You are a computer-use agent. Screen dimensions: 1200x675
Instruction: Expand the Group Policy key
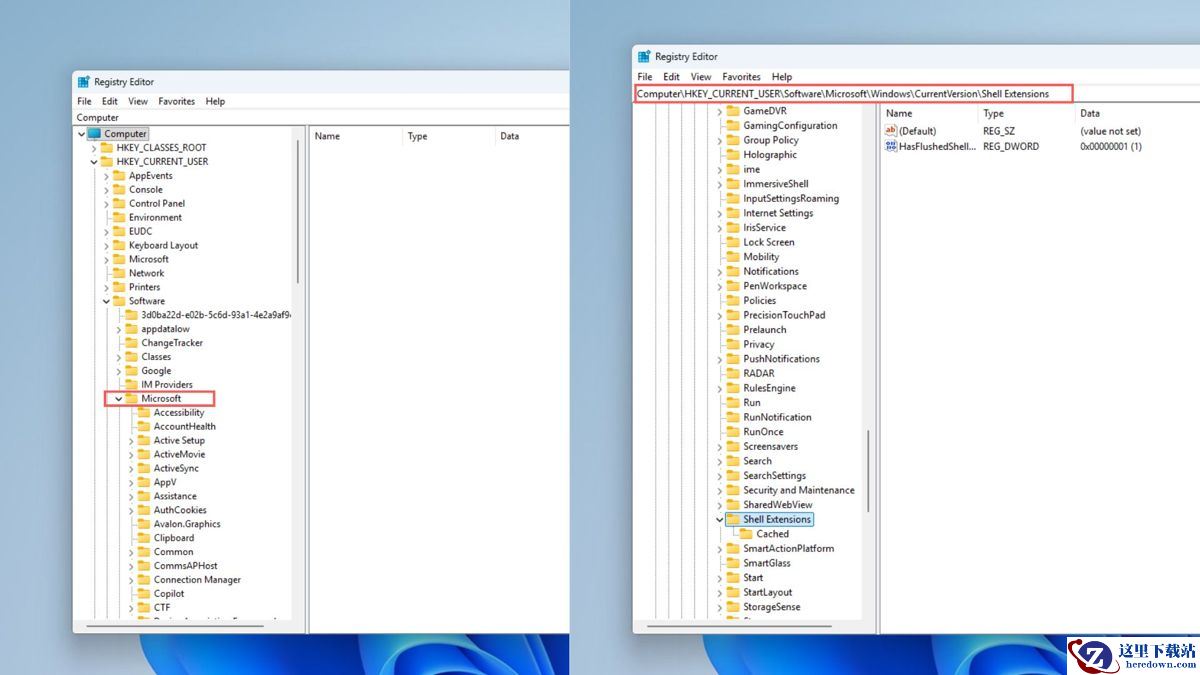719,141
